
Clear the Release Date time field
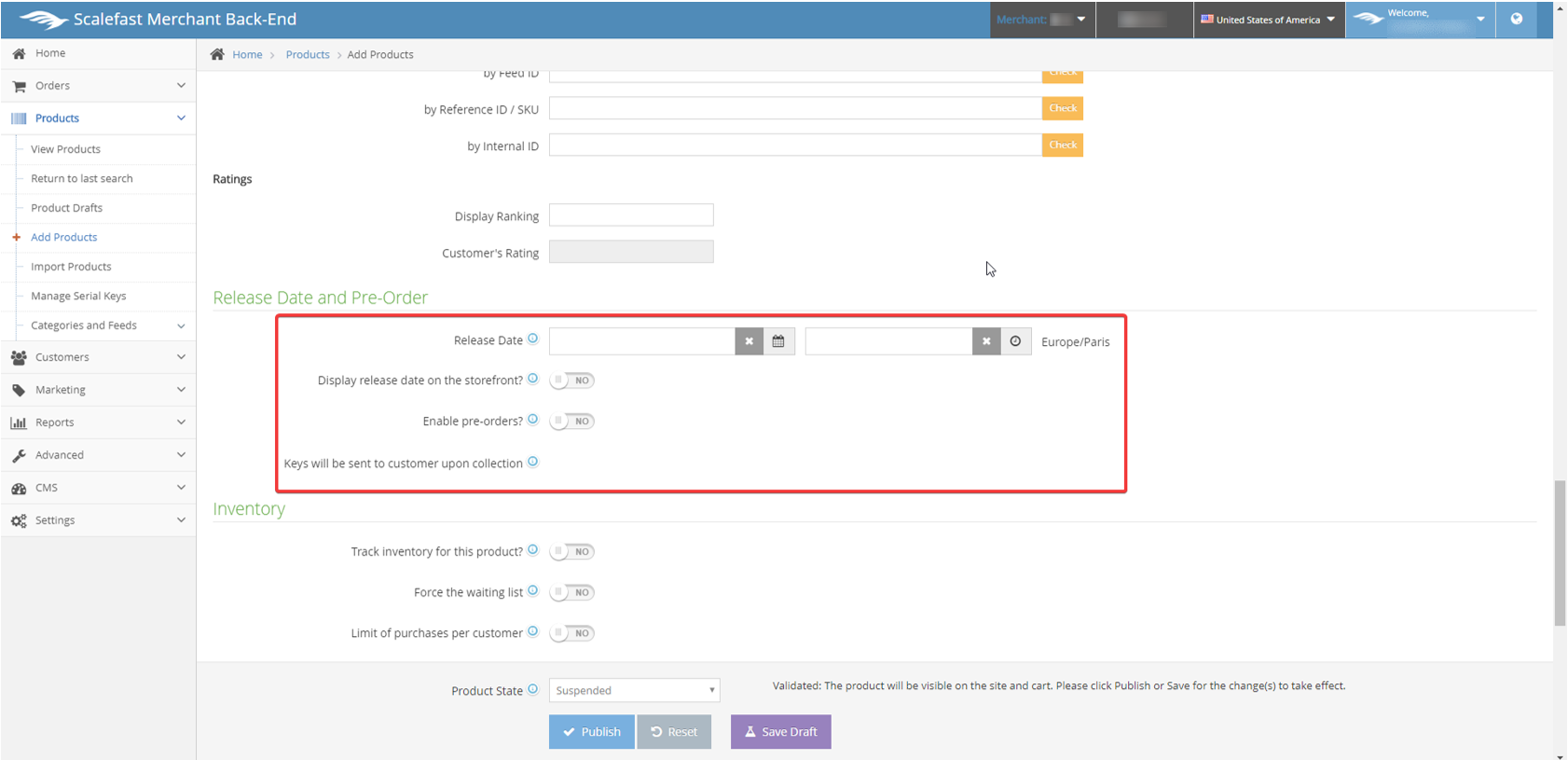pyautogui.click(x=986, y=341)
